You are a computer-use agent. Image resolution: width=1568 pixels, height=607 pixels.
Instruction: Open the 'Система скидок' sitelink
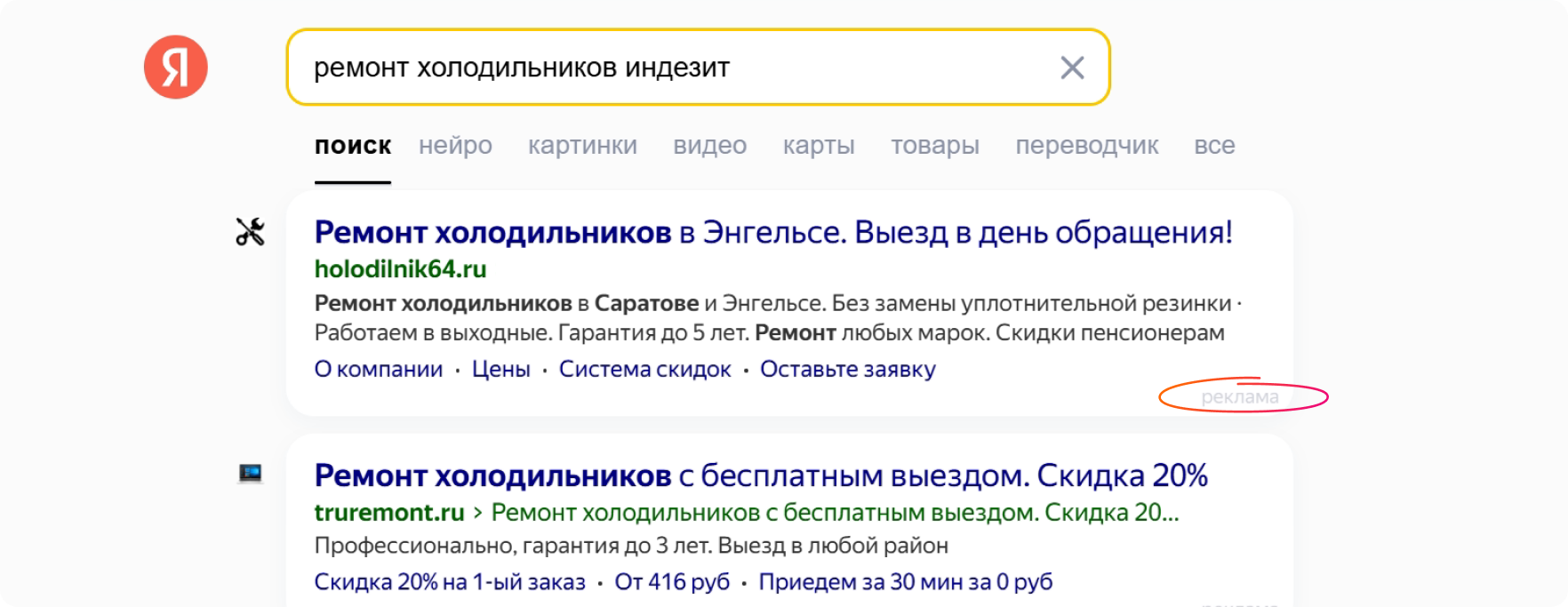644,370
